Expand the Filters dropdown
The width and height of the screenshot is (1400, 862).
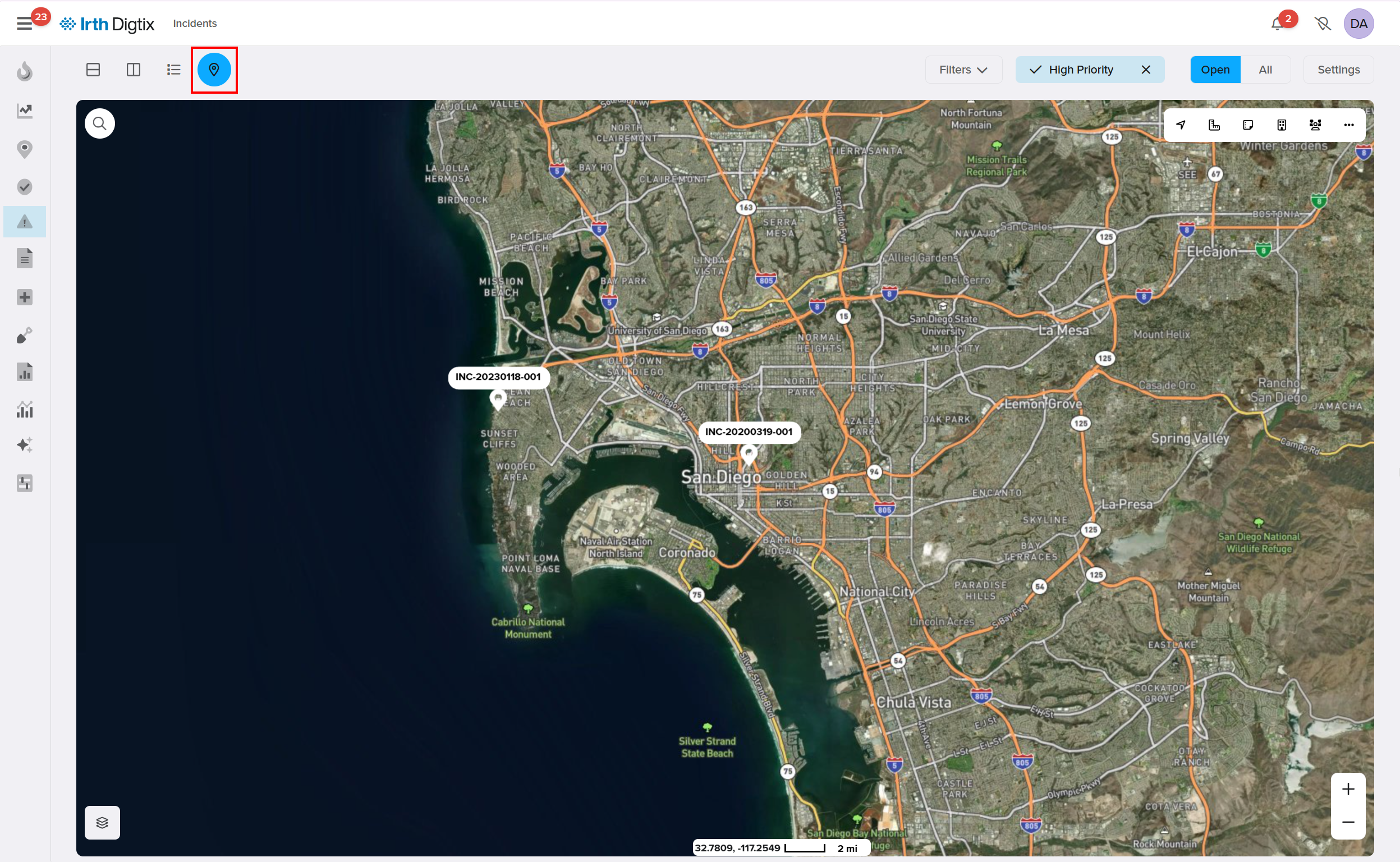click(x=963, y=70)
